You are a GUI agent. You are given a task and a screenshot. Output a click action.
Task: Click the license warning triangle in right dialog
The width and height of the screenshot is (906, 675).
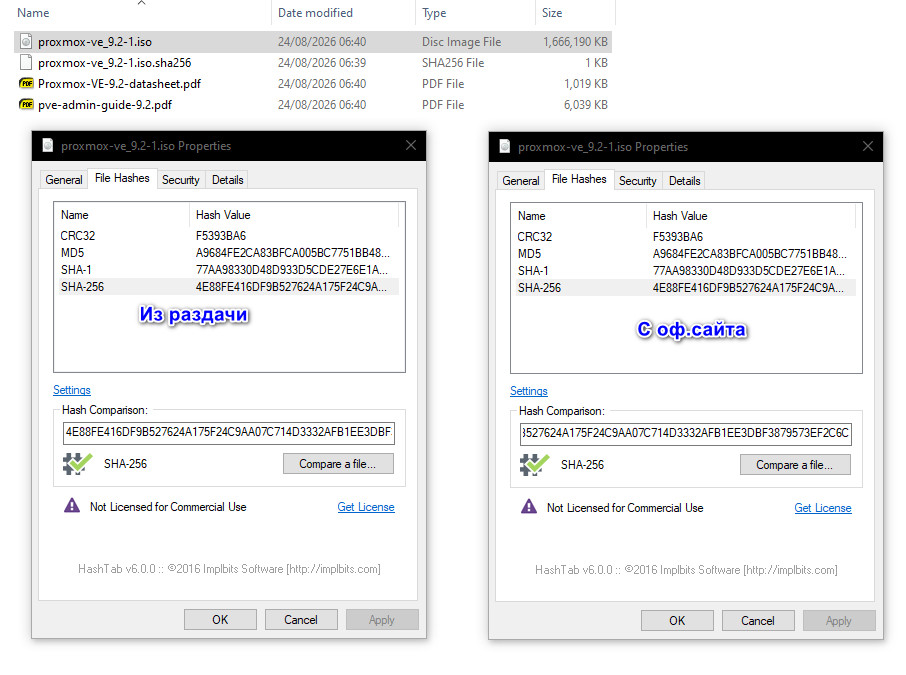529,507
